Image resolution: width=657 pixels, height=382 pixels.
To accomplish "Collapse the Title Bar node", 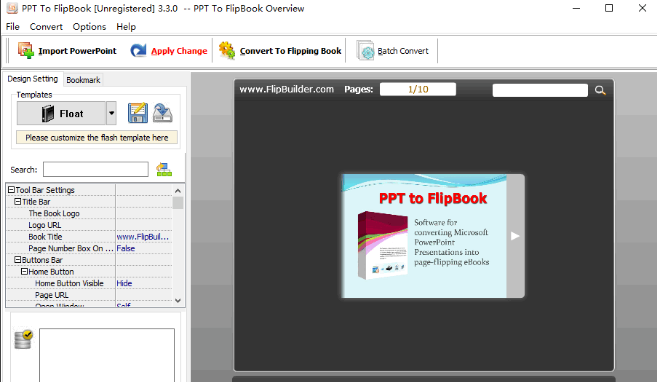I will [18, 201].
